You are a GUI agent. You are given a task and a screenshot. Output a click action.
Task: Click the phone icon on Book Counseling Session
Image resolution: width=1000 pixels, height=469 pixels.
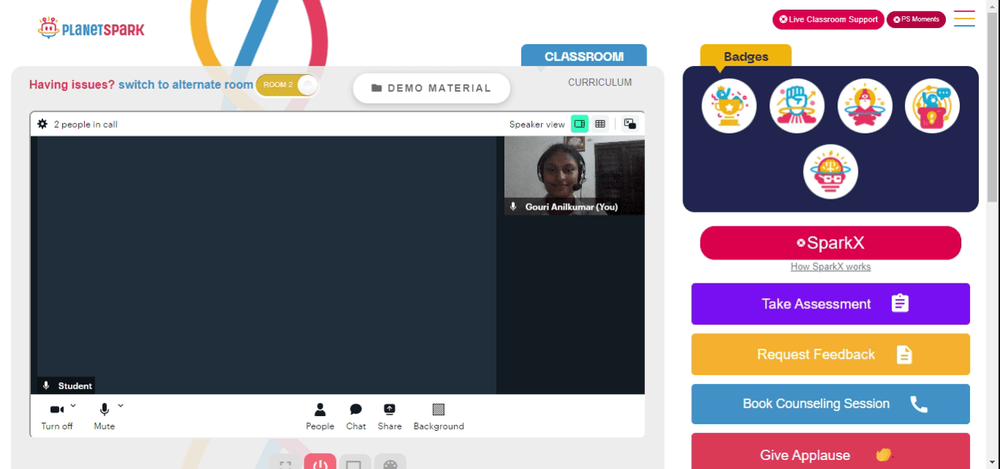point(918,404)
